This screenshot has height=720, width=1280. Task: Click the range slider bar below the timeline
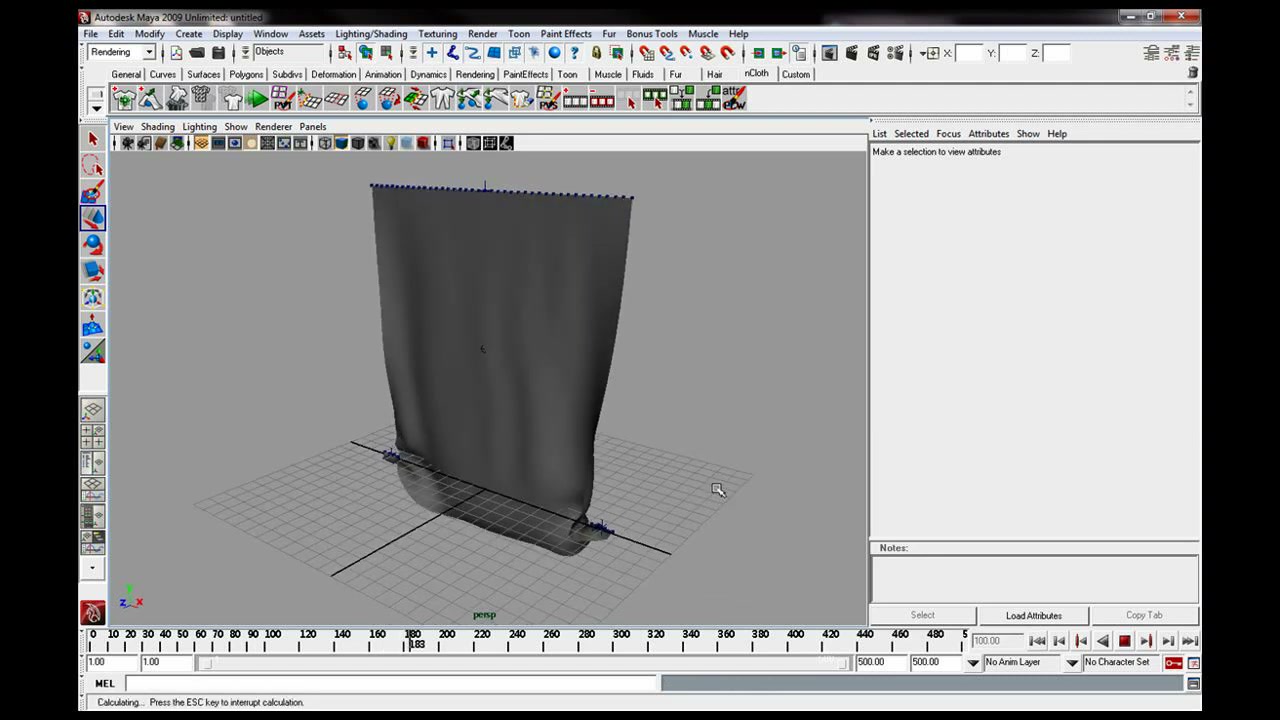(x=525, y=663)
